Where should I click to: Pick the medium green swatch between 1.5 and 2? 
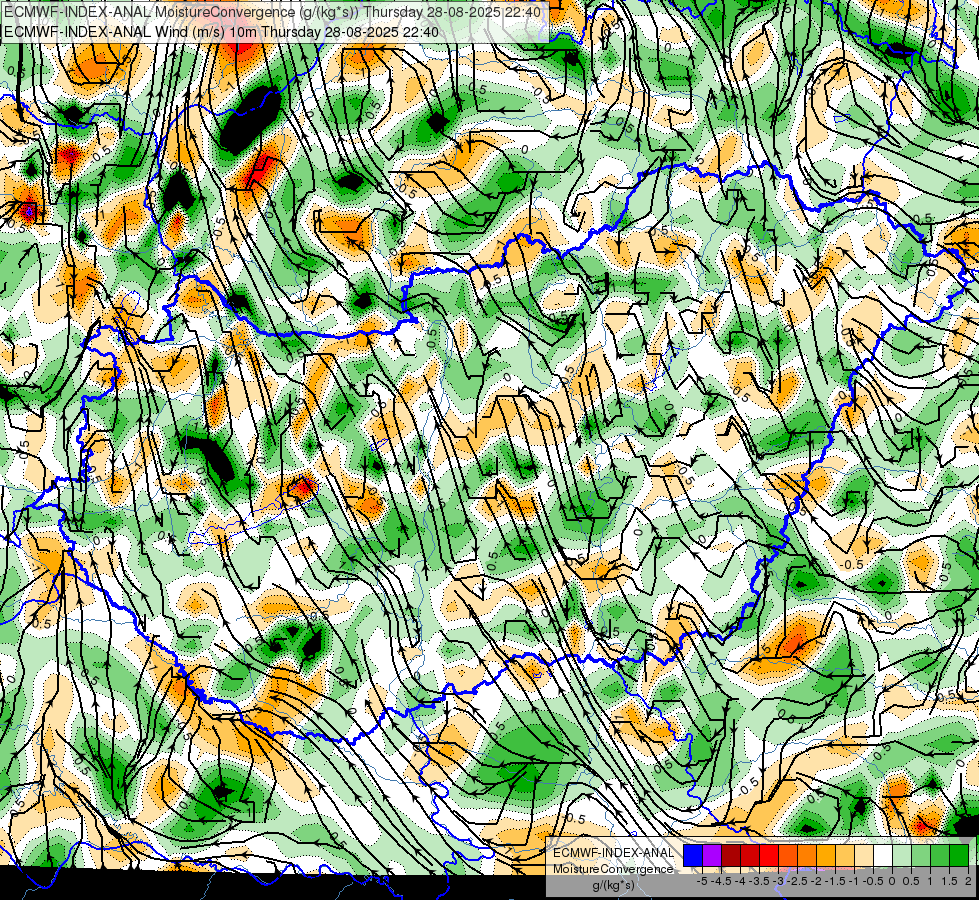pos(940,856)
